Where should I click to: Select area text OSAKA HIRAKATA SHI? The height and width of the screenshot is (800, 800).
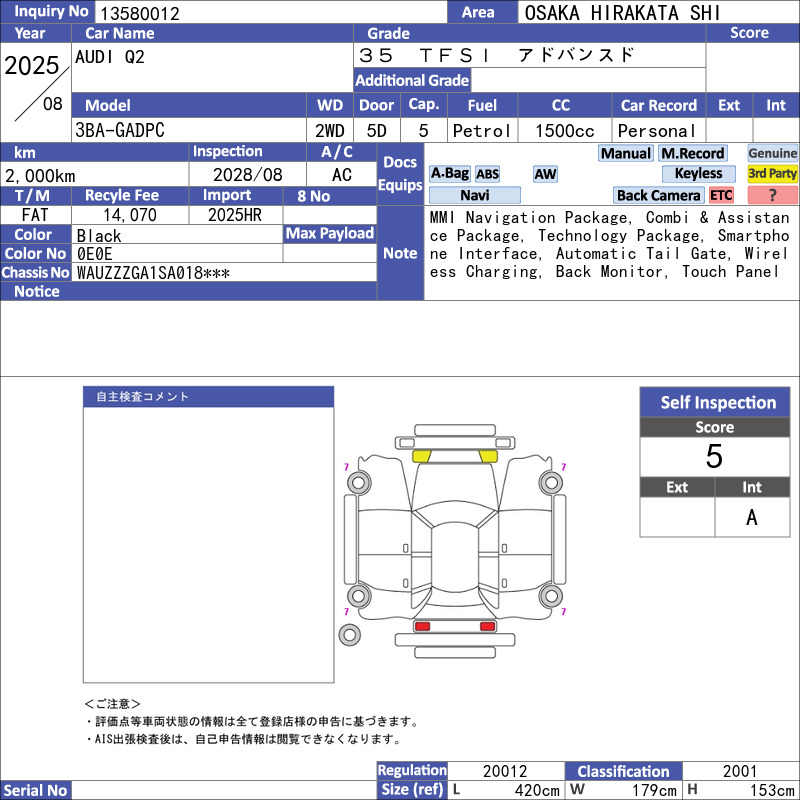[622, 13]
